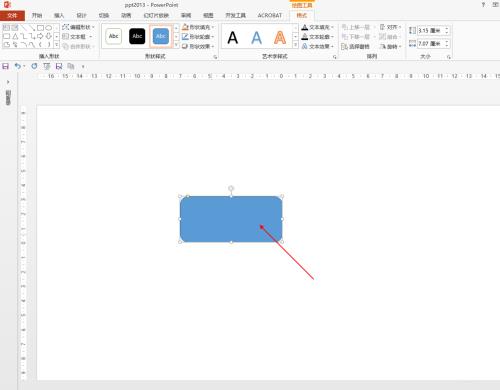Image resolution: width=500 pixels, height=390 pixels.
Task: Open the red File (文件) tab
Action: [12, 16]
